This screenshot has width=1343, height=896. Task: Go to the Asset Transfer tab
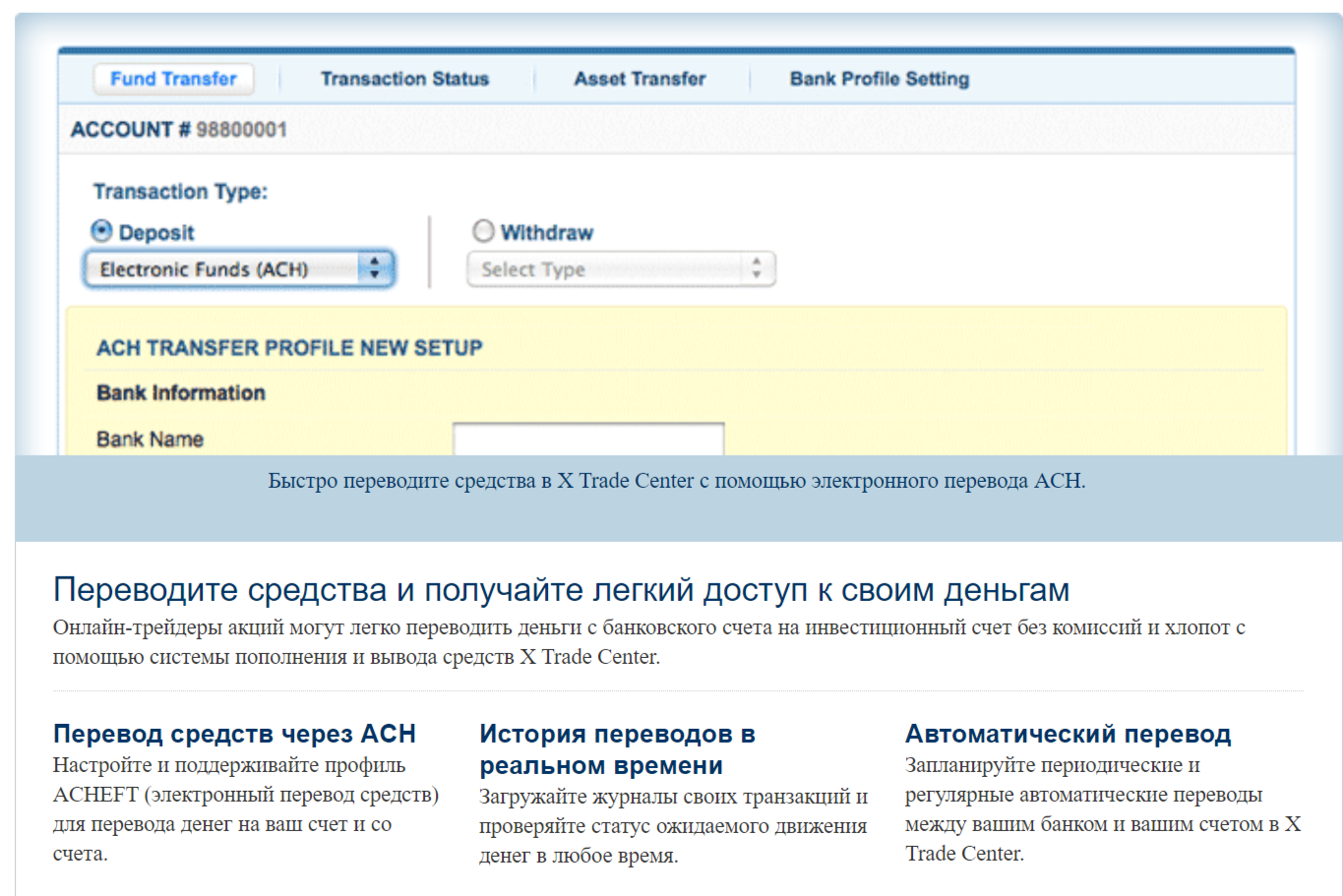point(640,79)
